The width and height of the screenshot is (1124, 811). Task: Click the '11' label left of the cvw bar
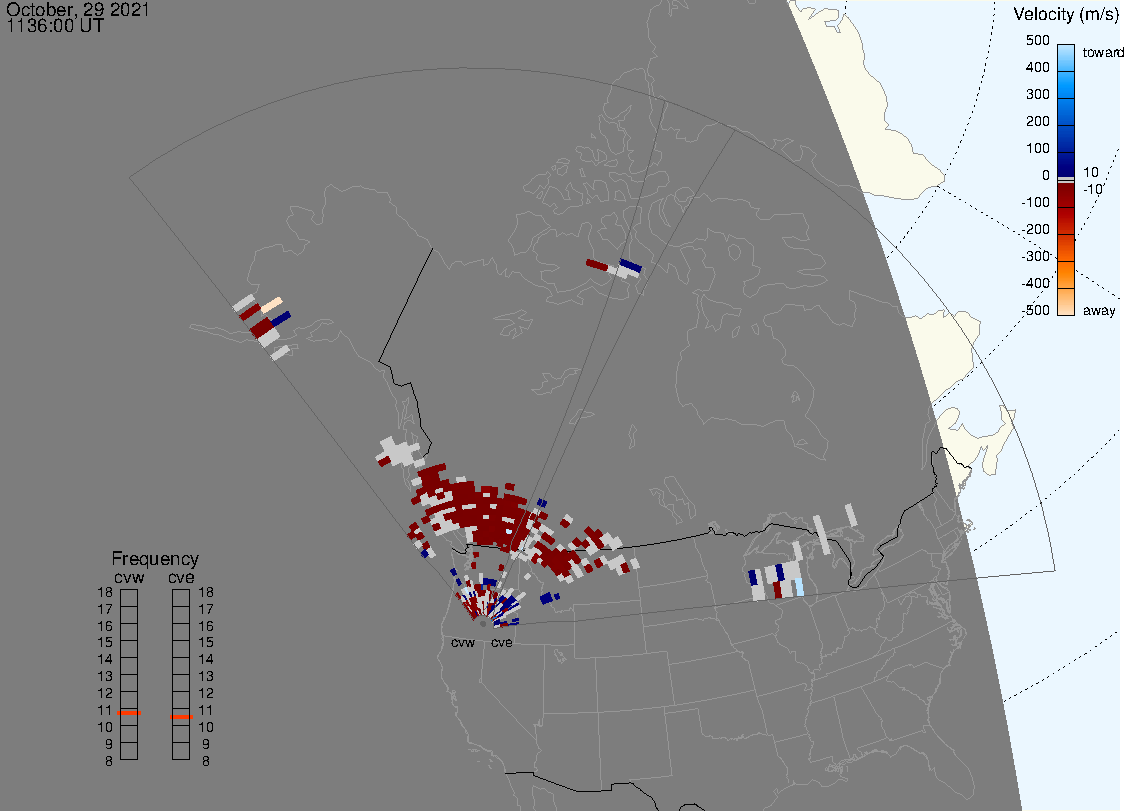point(105,711)
